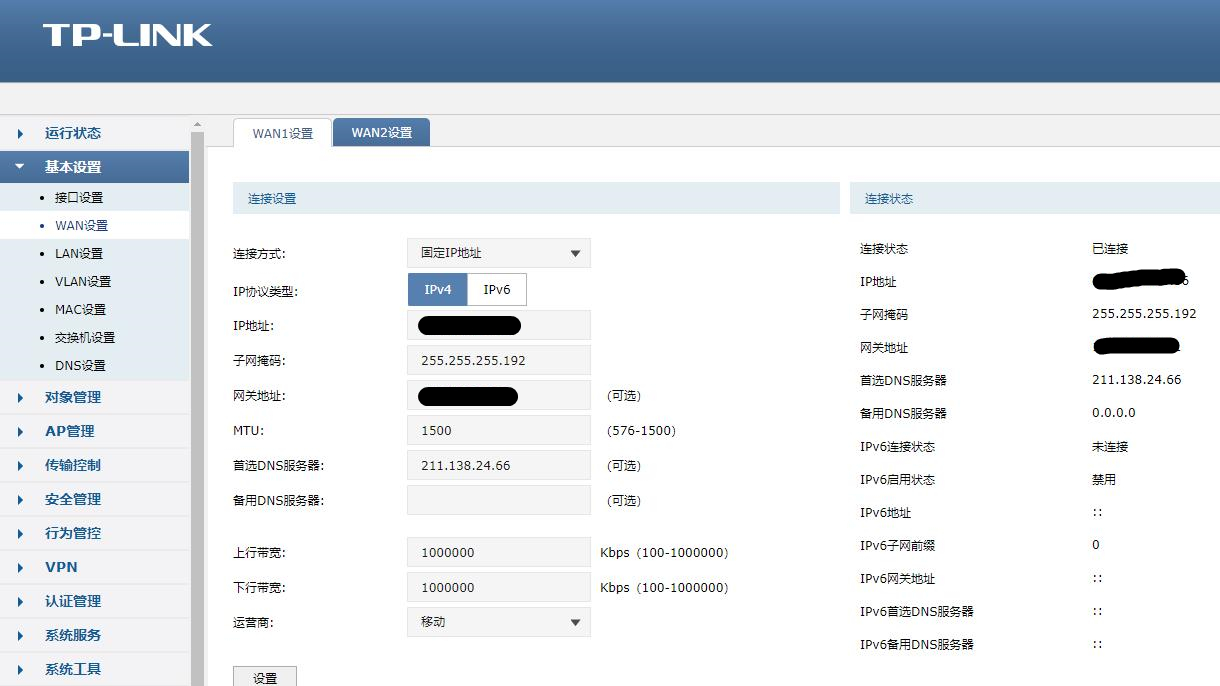This screenshot has height=686, width=1220.
Task: Click the expand arrow beside 安全管理
Action: click(x=18, y=499)
